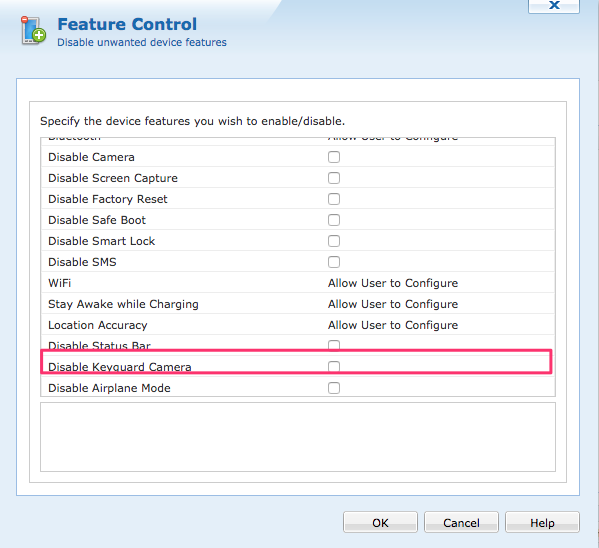Open the Location Accuracy setting dropdown
This screenshot has height=548, width=599.
tap(393, 325)
